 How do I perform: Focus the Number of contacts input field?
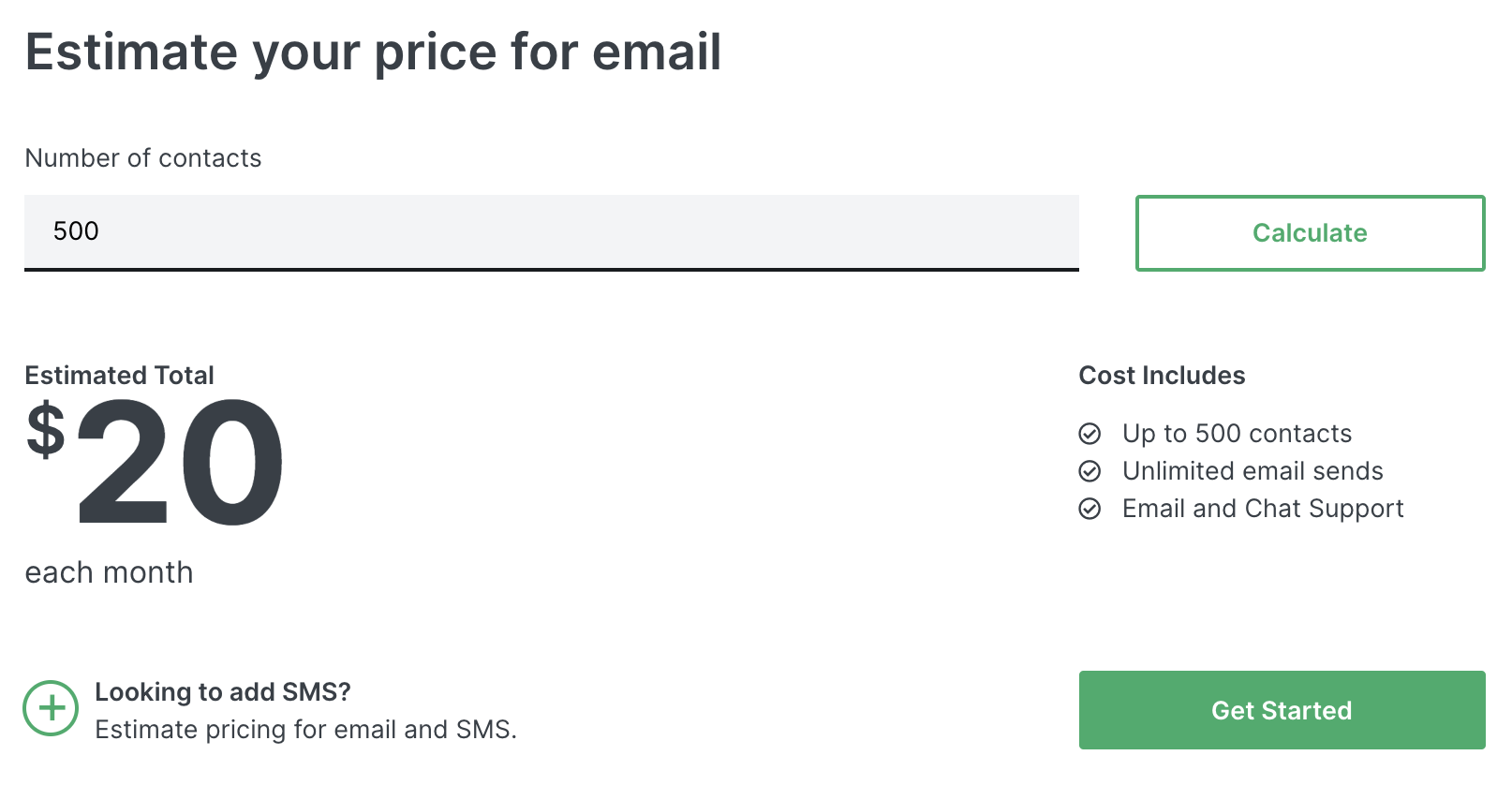(552, 232)
